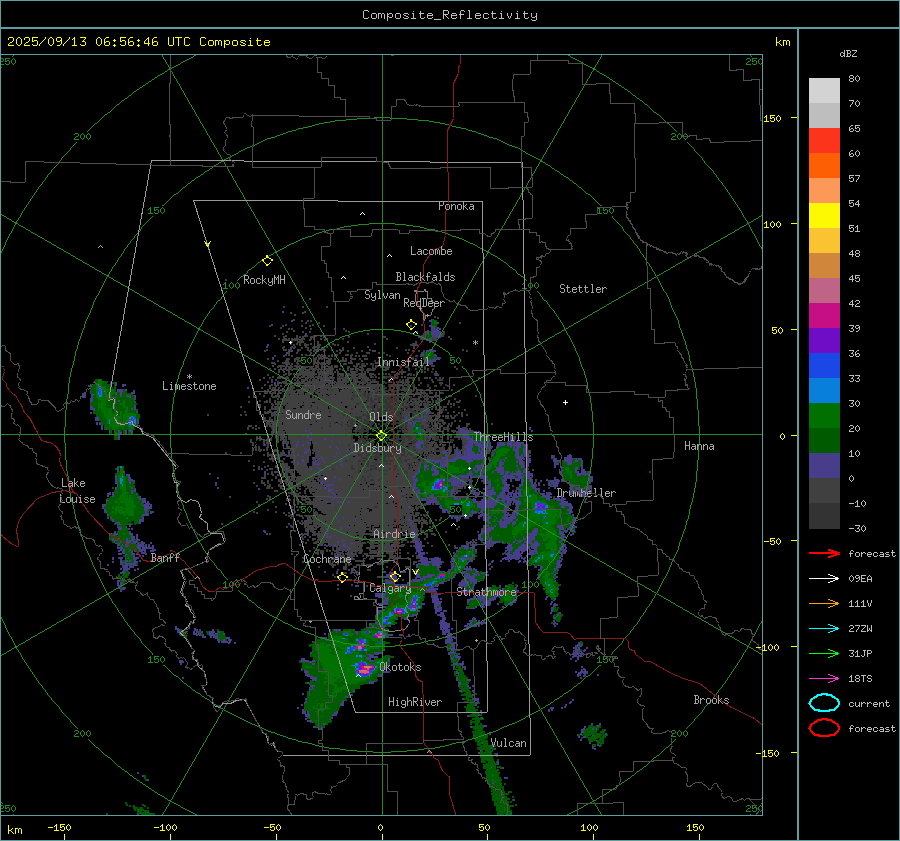The width and height of the screenshot is (900, 841).
Task: Click the dark orange swatch between 60 and 57
Action: click(824, 166)
